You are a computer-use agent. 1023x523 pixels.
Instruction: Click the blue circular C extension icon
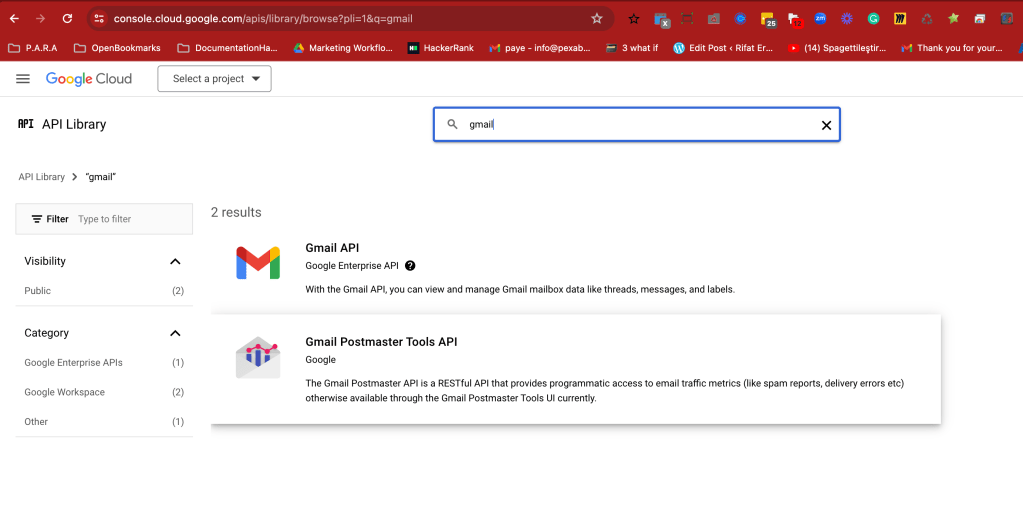point(740,19)
